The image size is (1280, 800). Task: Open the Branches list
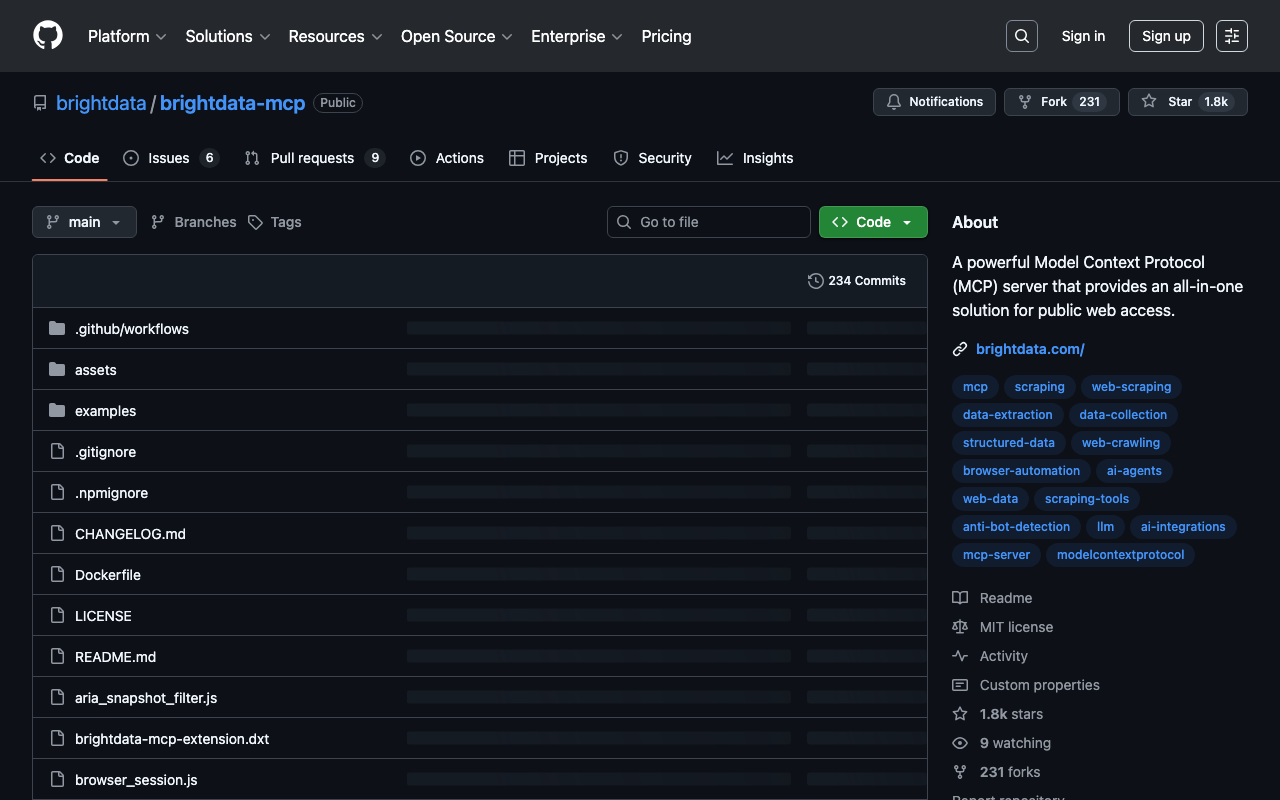click(194, 222)
